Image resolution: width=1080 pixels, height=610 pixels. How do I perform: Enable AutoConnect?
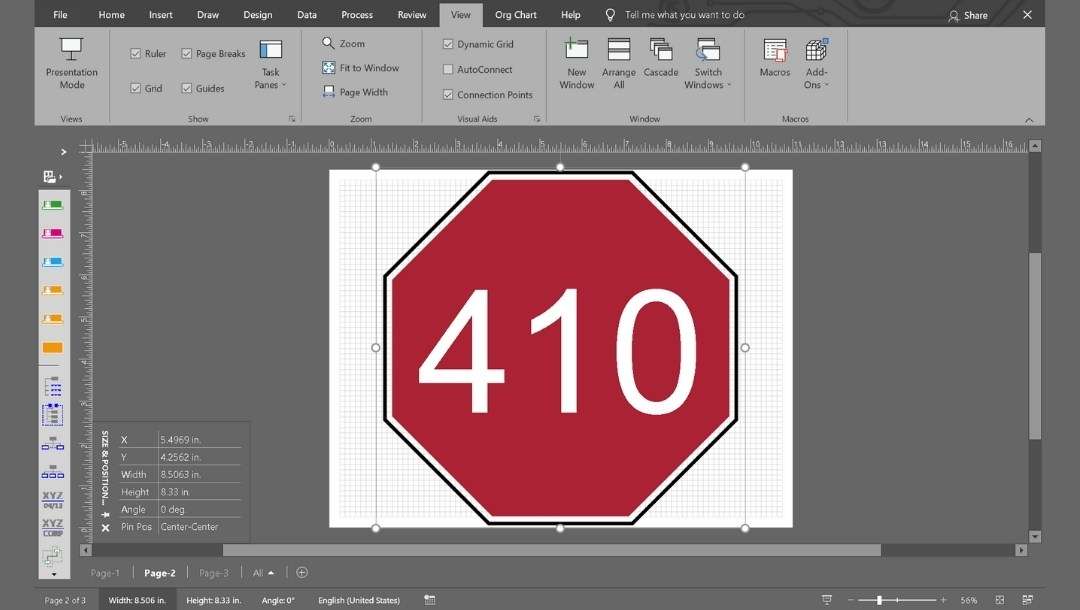(448, 69)
